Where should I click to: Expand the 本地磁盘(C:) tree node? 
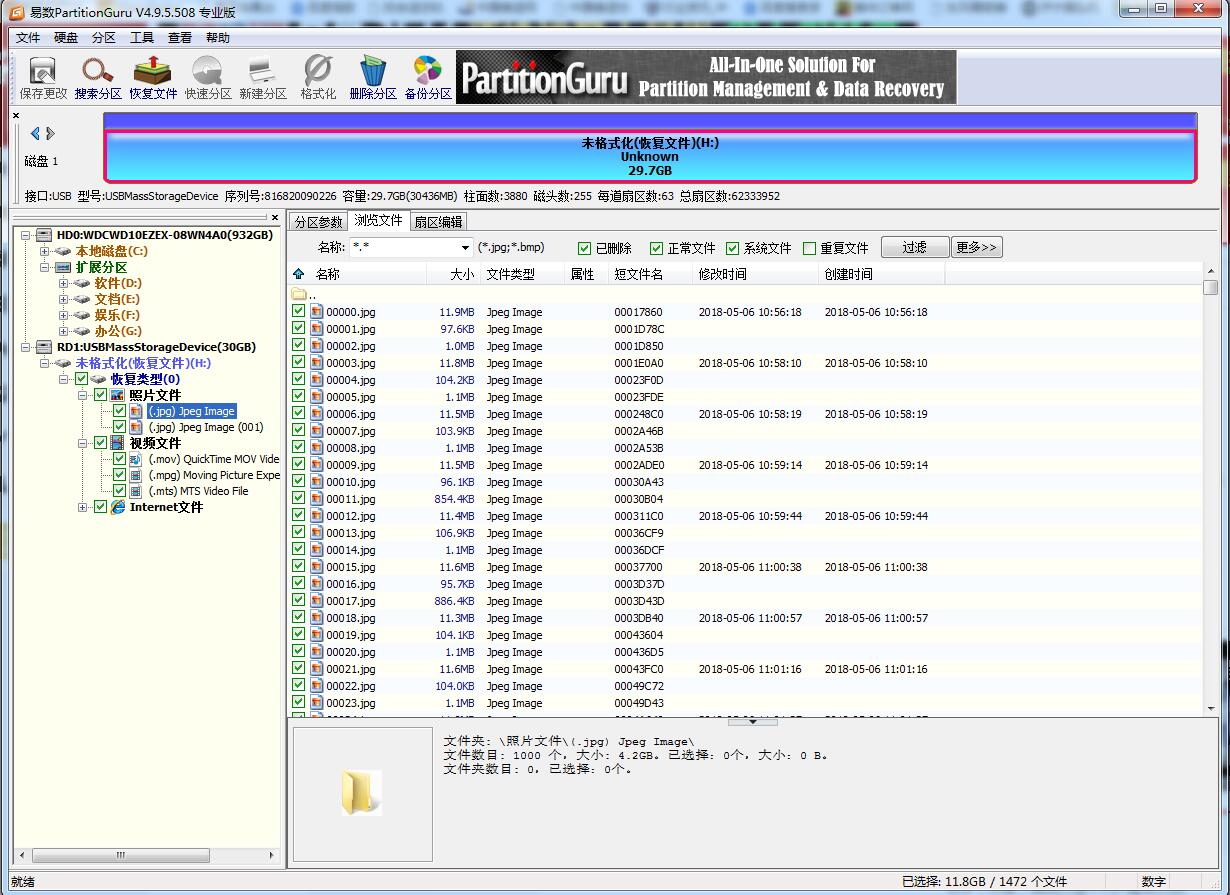(x=45, y=251)
